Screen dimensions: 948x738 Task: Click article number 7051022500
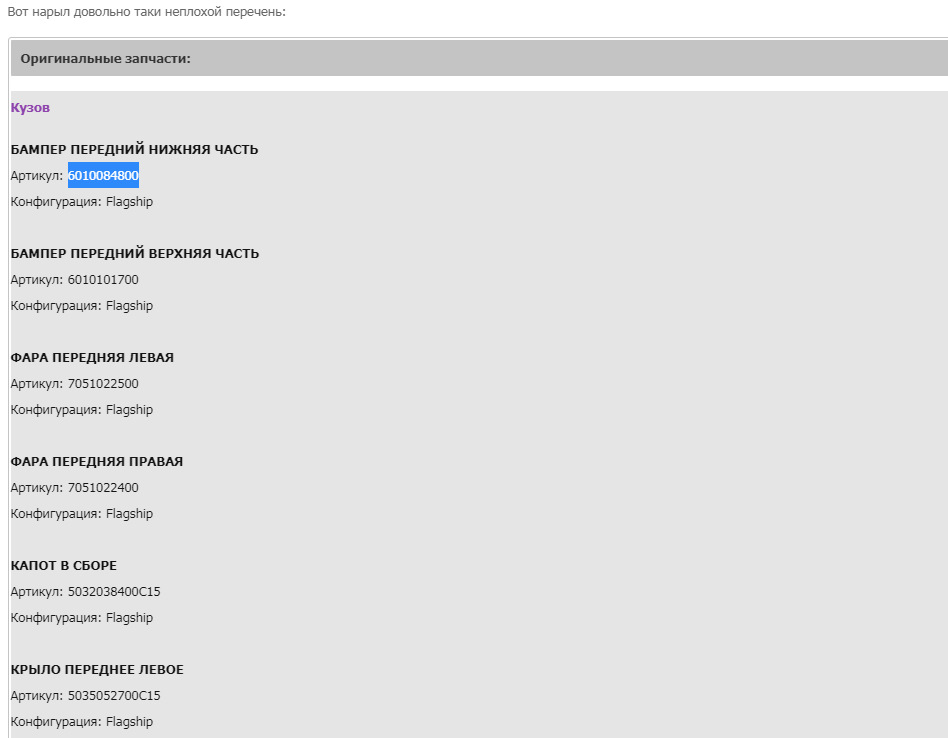coord(103,383)
